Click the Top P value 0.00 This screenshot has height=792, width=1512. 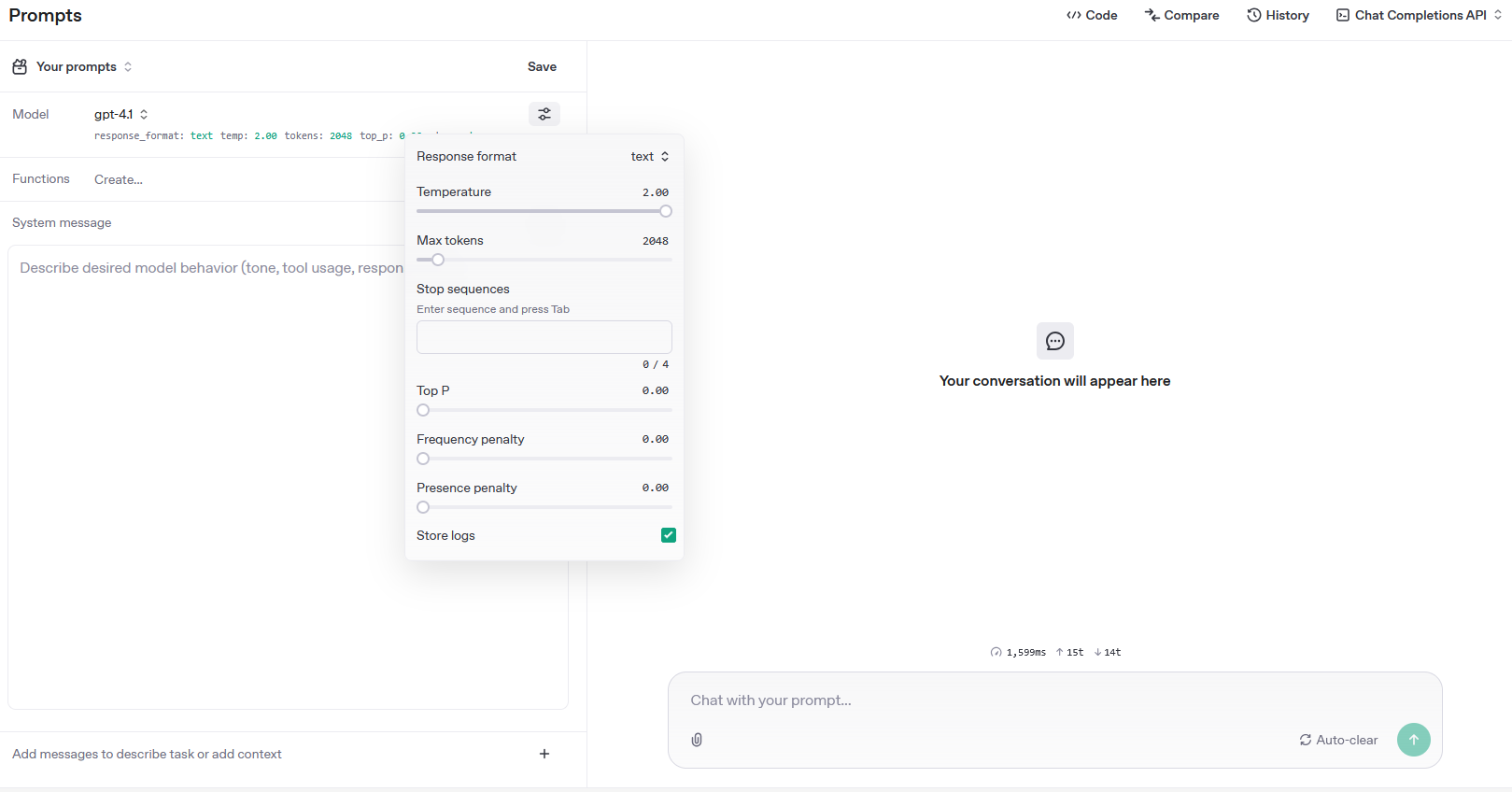[656, 390]
